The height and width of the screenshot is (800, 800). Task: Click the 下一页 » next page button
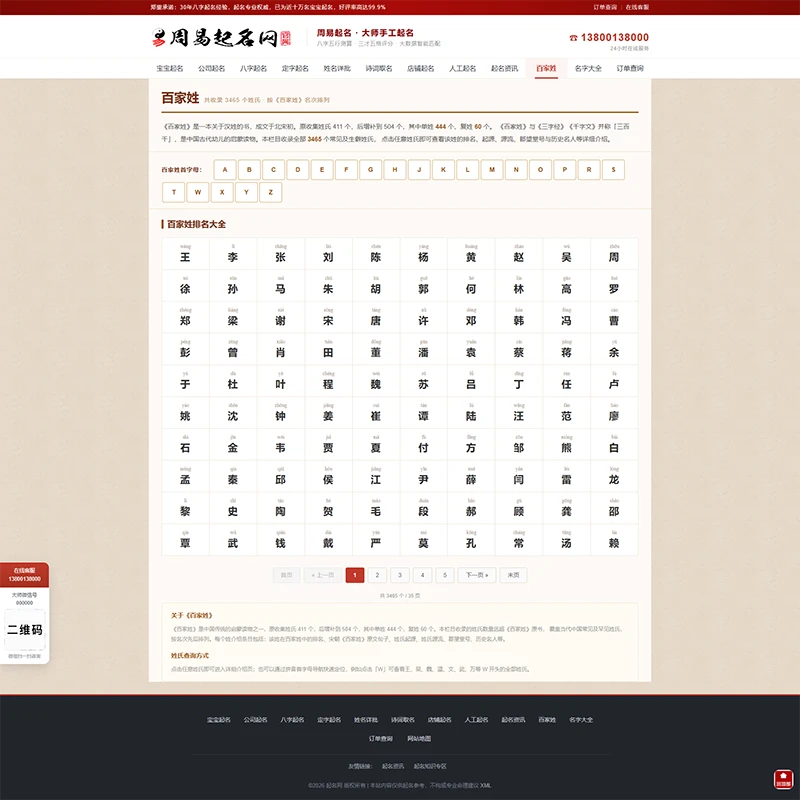[477, 575]
